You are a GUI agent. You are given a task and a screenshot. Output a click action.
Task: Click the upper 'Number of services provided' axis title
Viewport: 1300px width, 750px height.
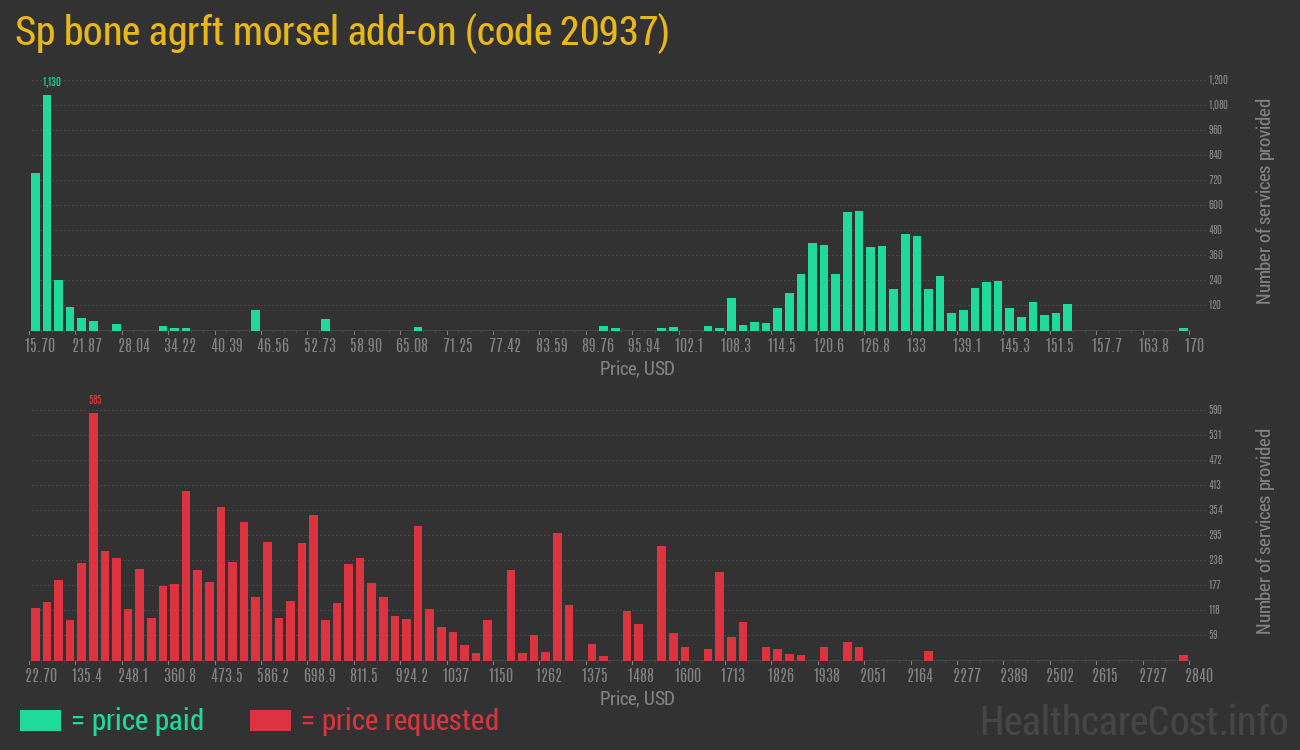tap(1264, 201)
